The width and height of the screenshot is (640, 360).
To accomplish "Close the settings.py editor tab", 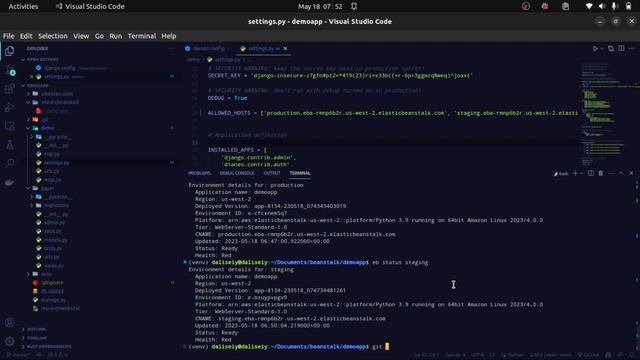I will (285, 49).
